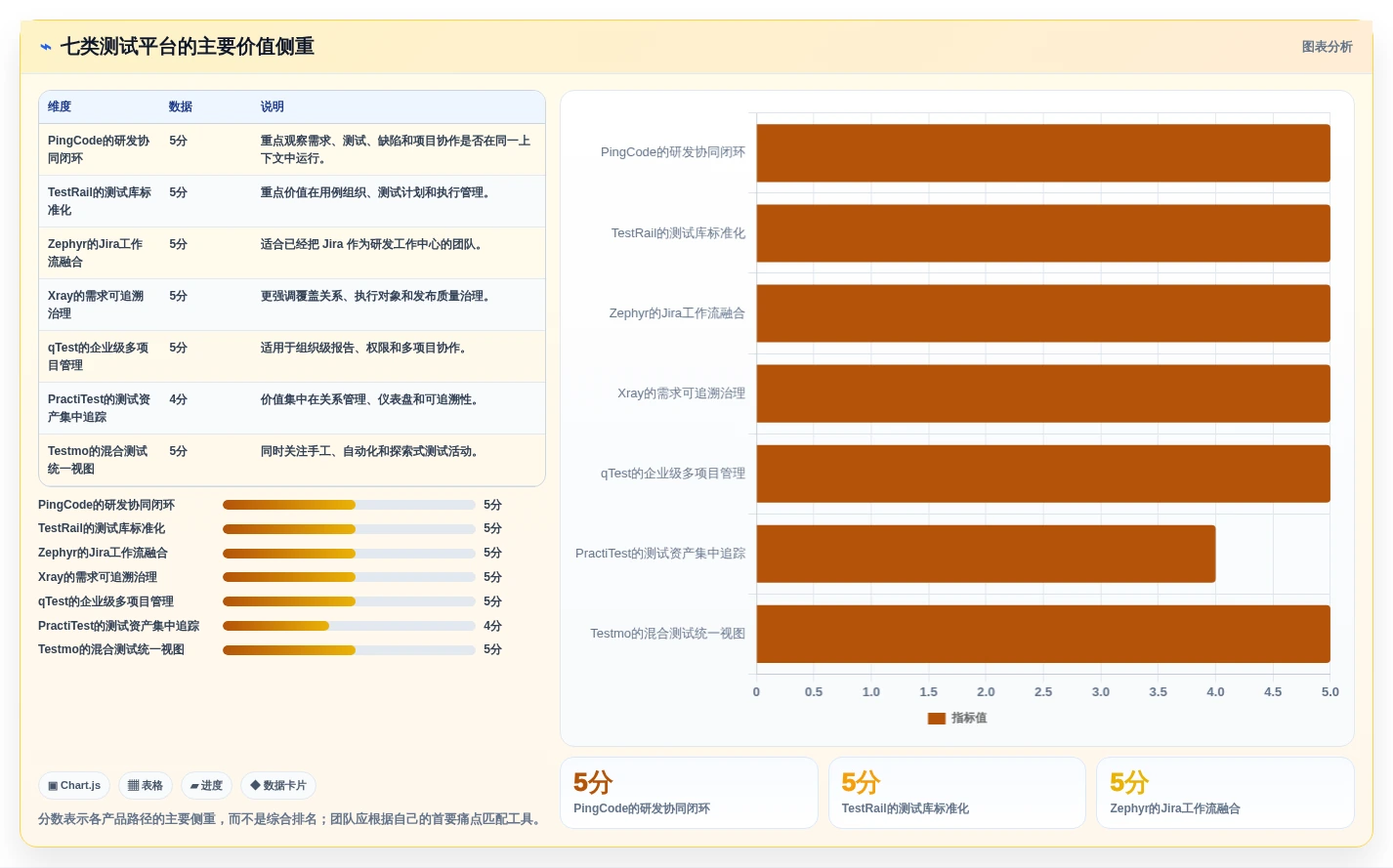Click table cell Testmo的混合测试统一视图

pyautogui.click(x=100, y=460)
